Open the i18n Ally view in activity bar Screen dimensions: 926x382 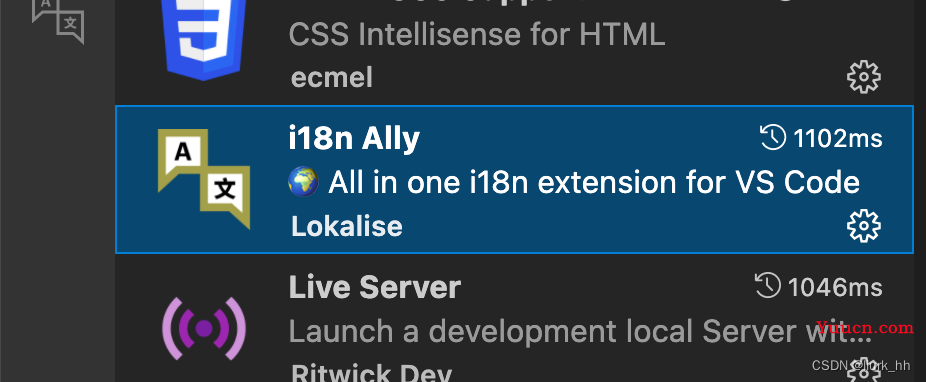pyautogui.click(x=58, y=21)
